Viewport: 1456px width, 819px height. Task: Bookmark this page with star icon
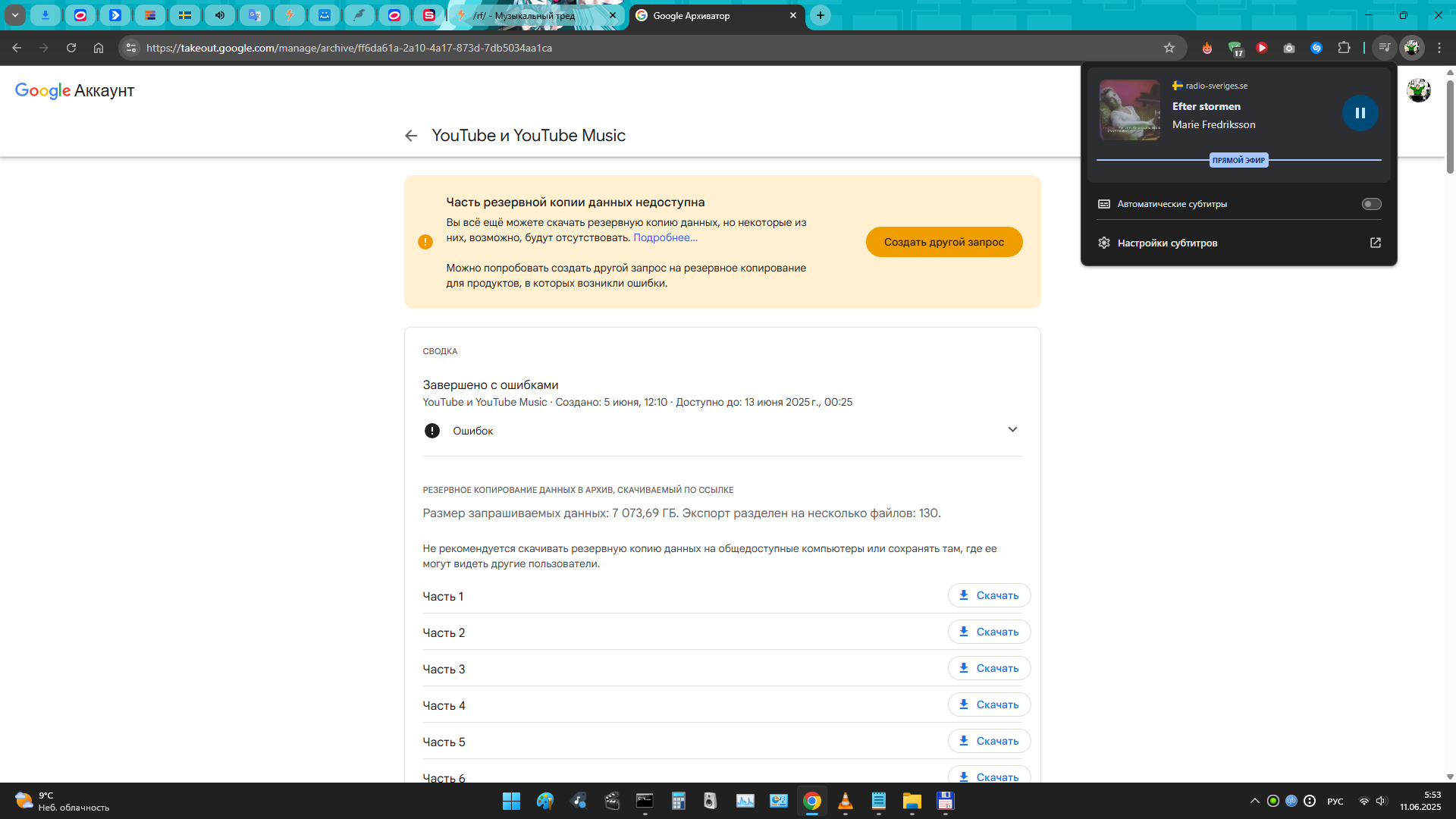1169,48
